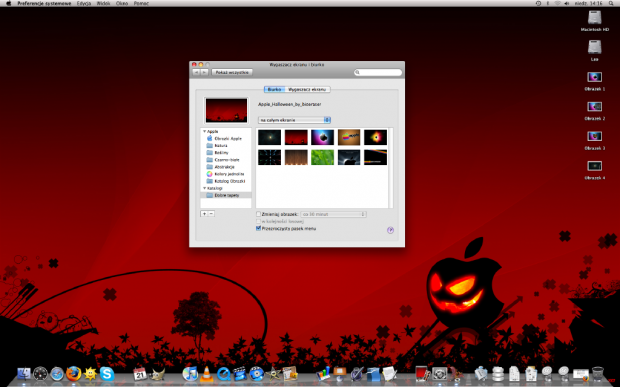Screen dimensions: 620x387
Task: Go forward using the right arrow button
Action: [204, 72]
